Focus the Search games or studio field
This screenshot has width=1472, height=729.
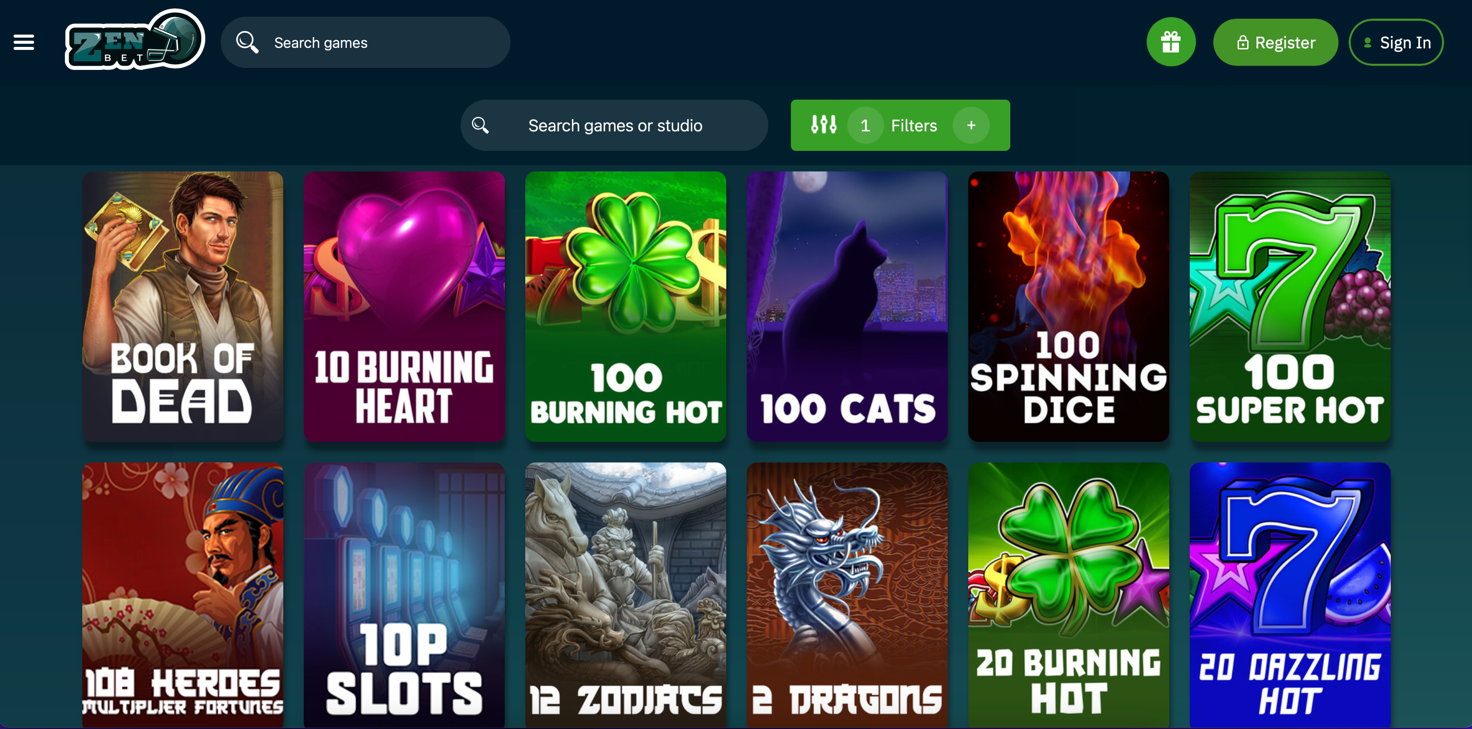click(x=614, y=125)
